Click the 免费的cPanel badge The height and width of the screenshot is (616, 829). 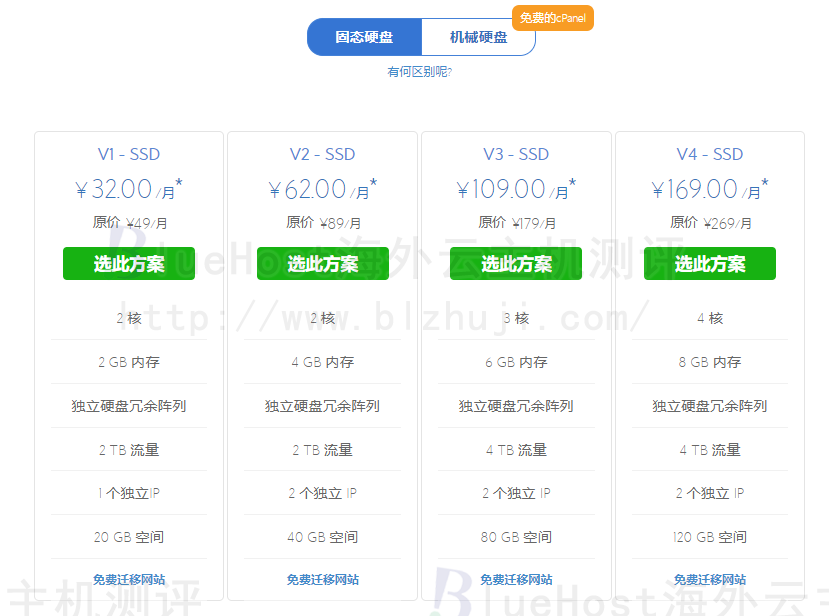[552, 18]
